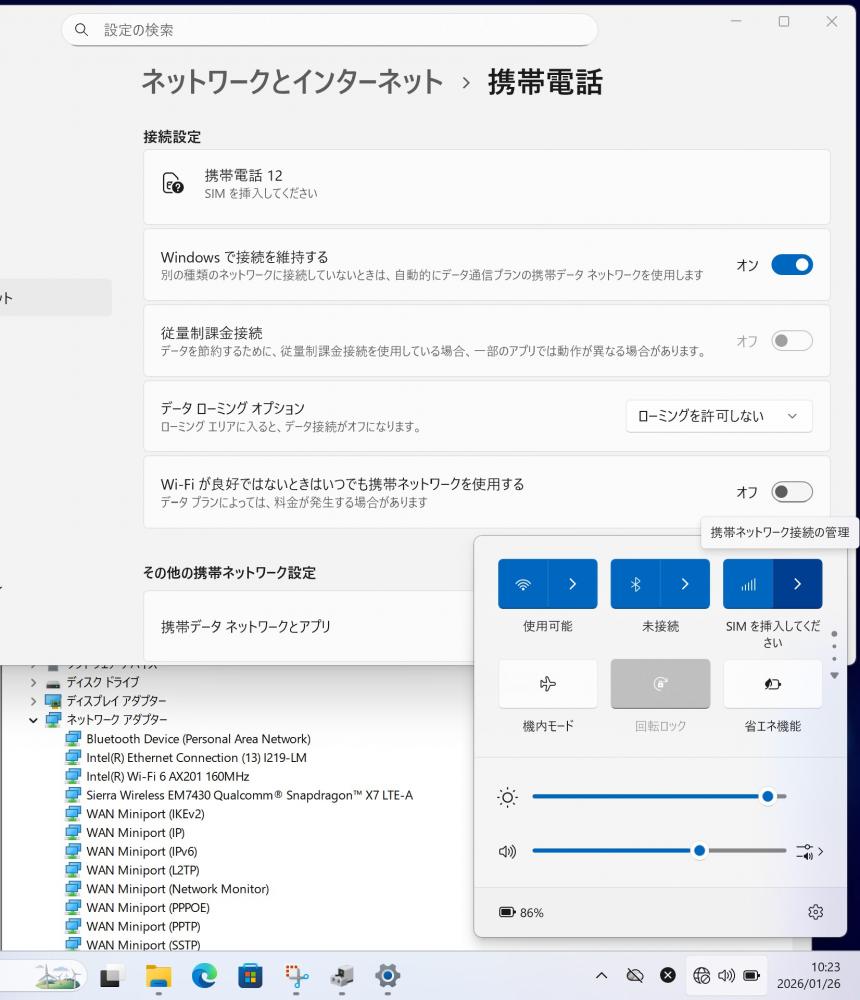Select Intel(R) Wi-Fi 6 AX201 160MHz adapter
This screenshot has height=1000, width=860.
point(167,776)
